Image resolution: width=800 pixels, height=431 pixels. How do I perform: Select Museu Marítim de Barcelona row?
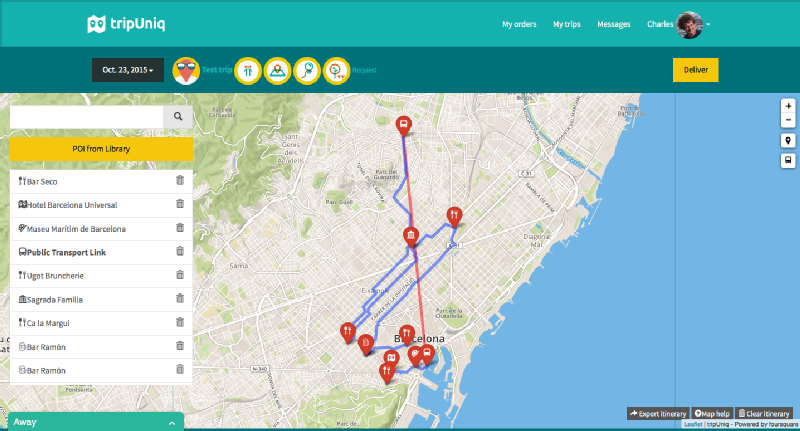(x=101, y=229)
